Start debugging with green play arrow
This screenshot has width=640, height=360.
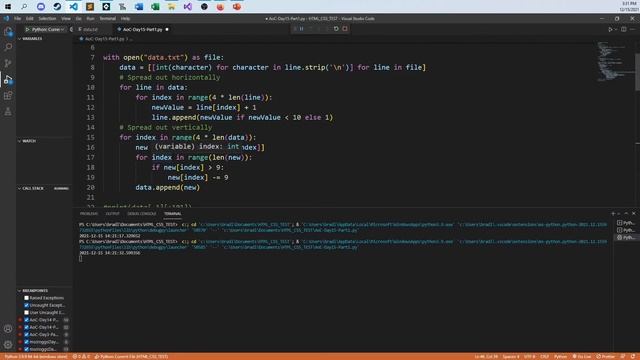27,29
